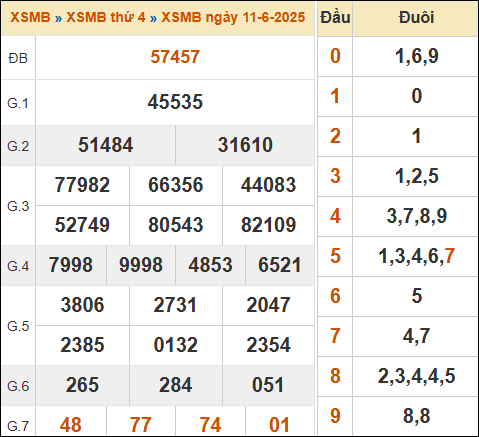Click G.4 number 6521
Viewport: 479px width, 437px height.
pos(280,265)
